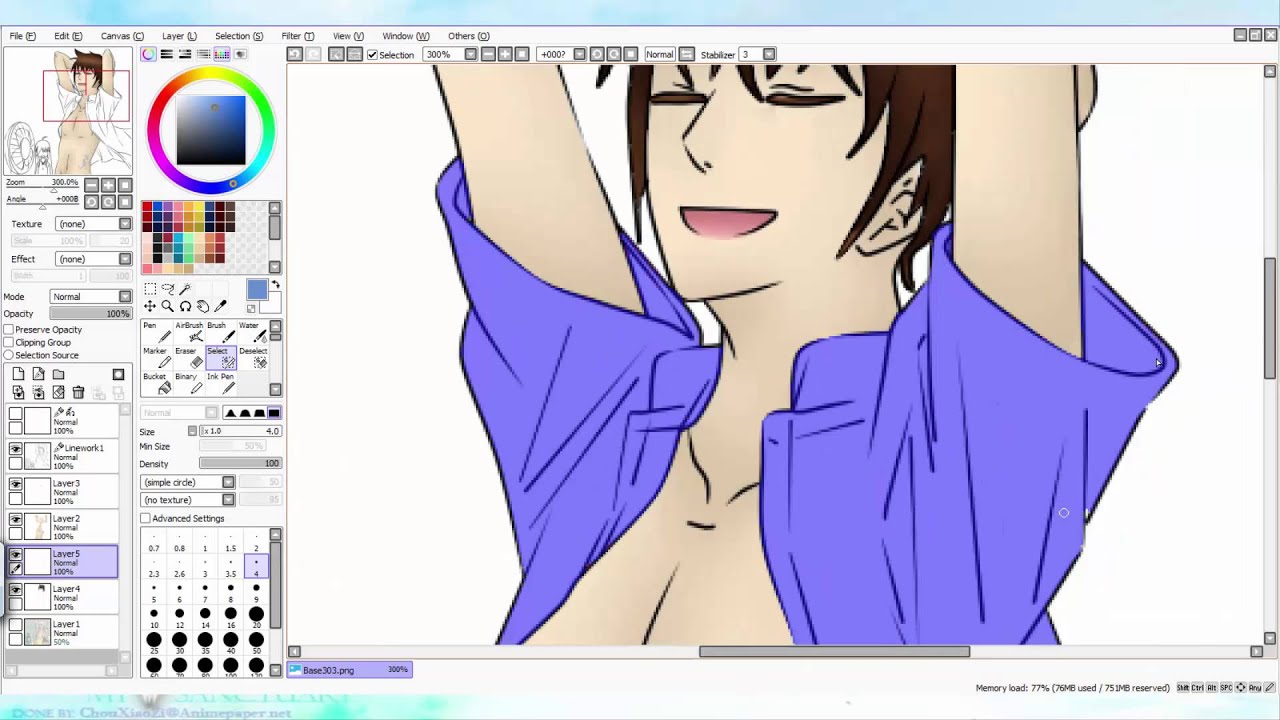Choose brush size 0.7 preset
Screen dimensions: 1280x720
click(154, 543)
